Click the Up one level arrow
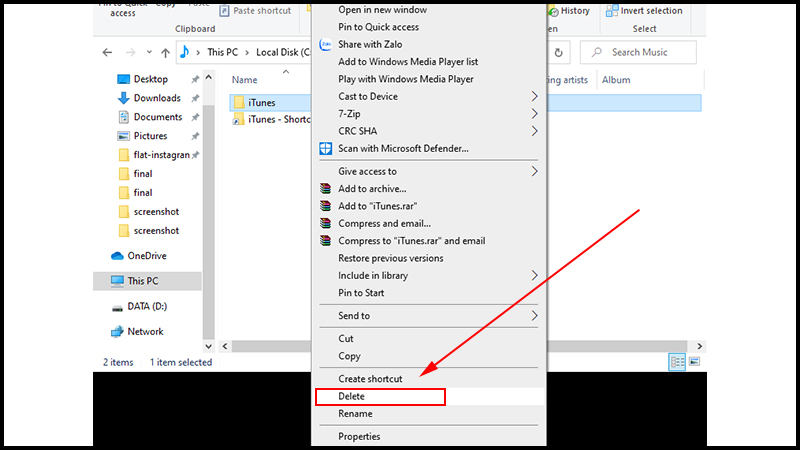The width and height of the screenshot is (800, 450). pyautogui.click(x=165, y=52)
